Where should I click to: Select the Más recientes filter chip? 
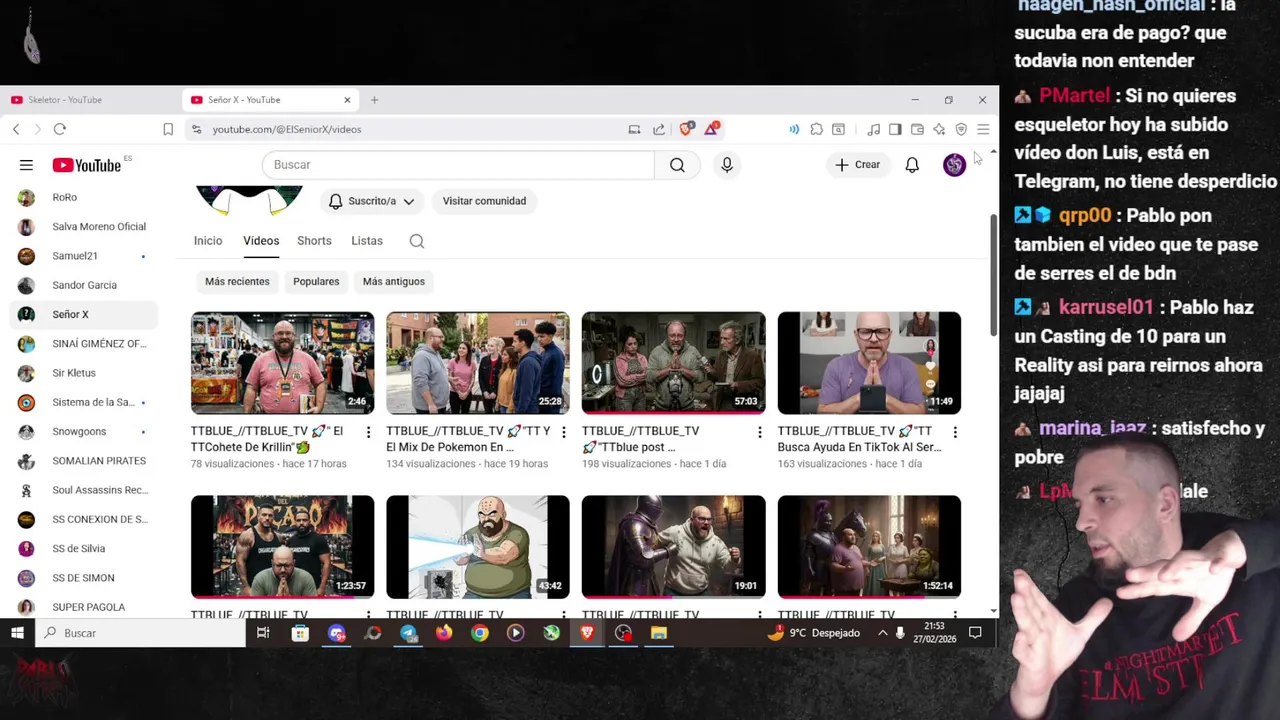pyautogui.click(x=237, y=282)
